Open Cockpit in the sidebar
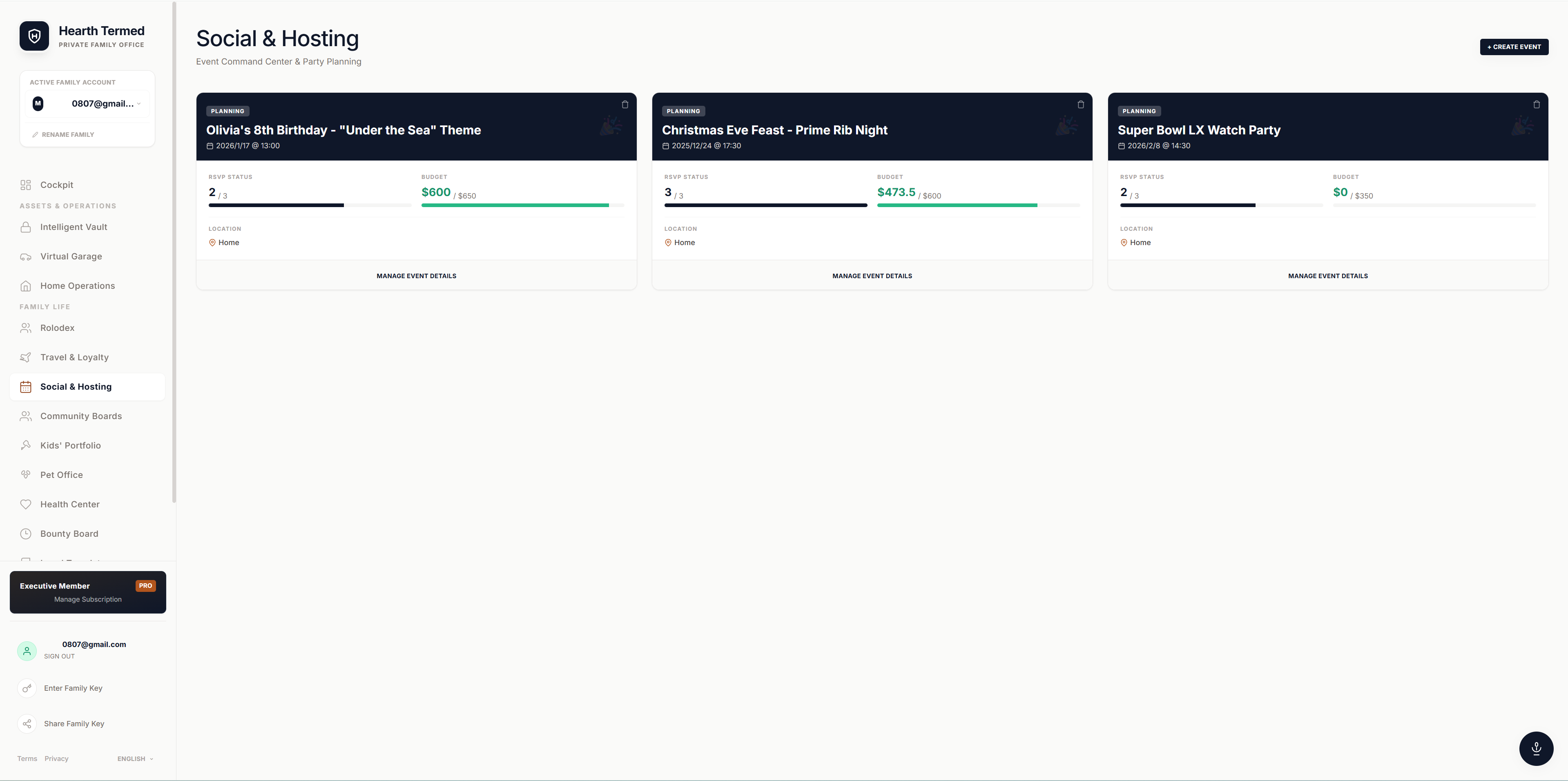The width and height of the screenshot is (1568, 781). (x=57, y=185)
